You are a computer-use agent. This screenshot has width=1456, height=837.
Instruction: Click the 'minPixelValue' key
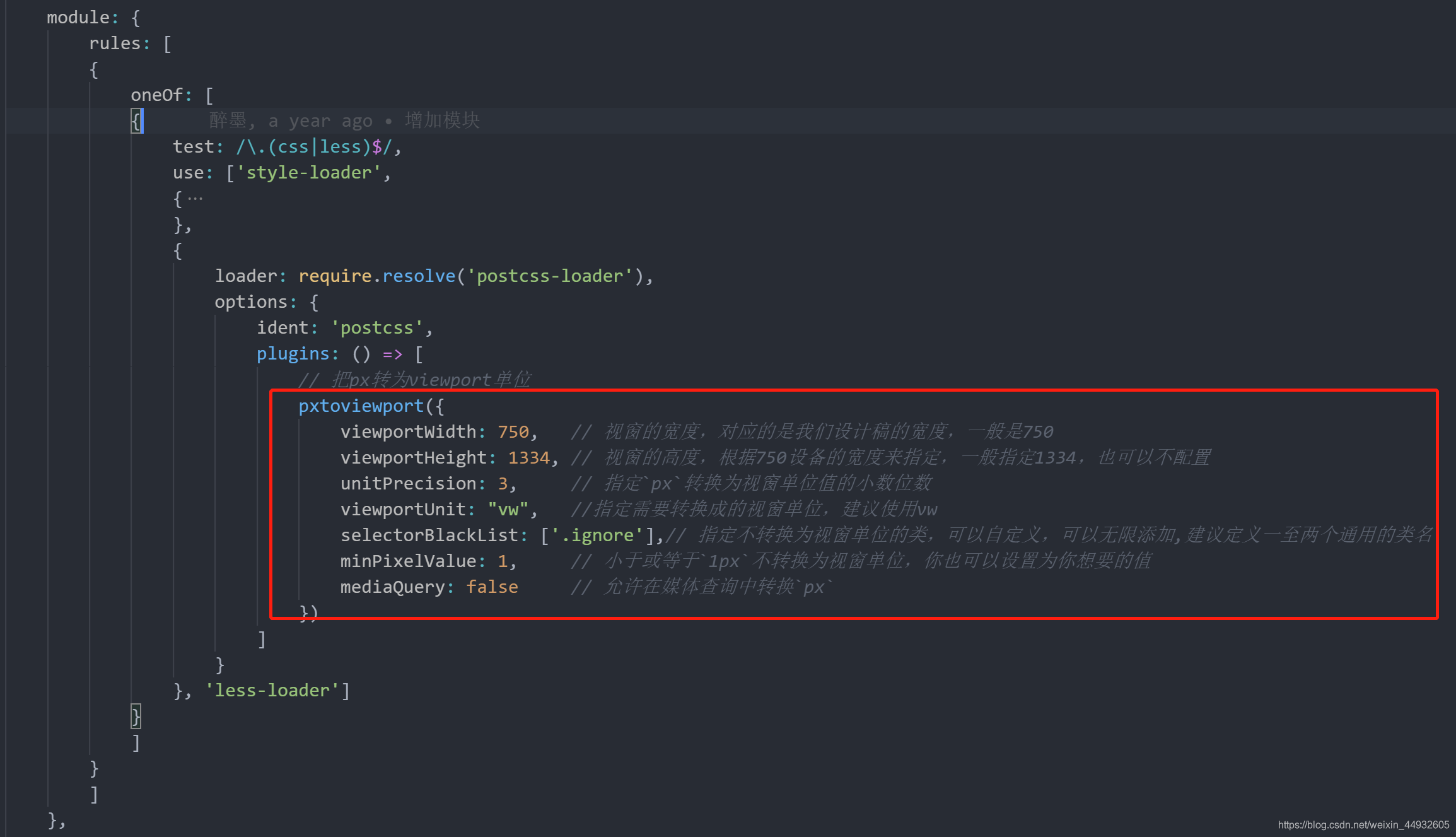409,561
